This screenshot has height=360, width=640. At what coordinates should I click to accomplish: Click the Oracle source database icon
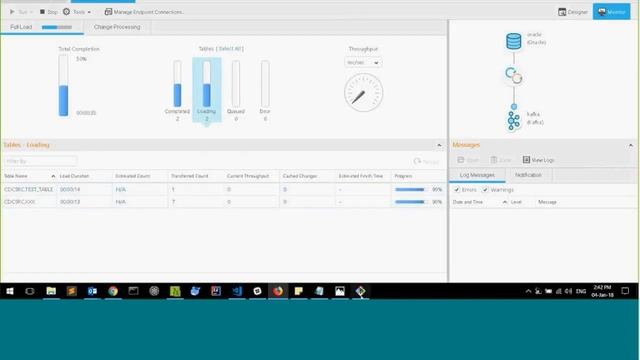point(513,41)
